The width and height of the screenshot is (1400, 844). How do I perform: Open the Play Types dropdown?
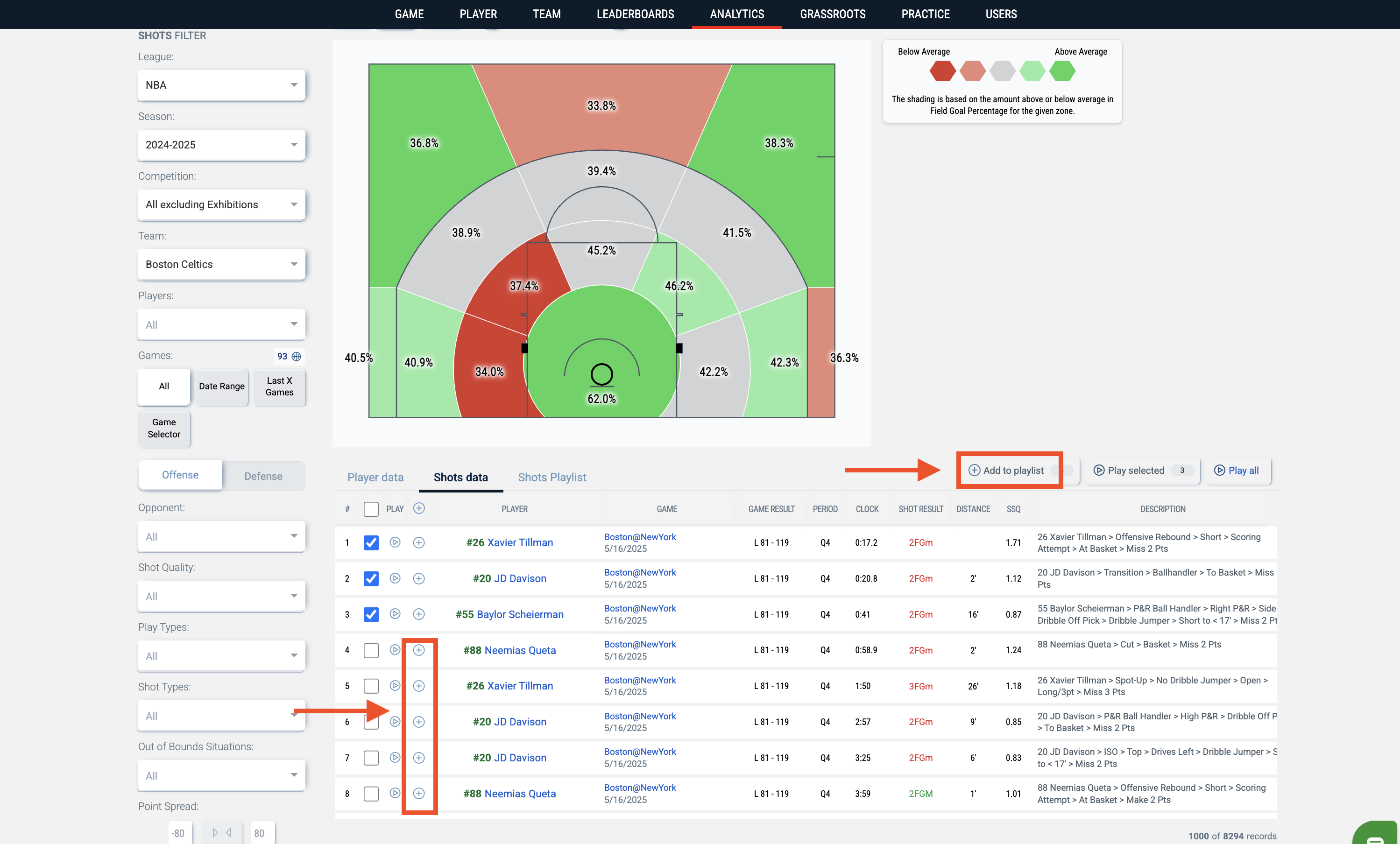221,656
